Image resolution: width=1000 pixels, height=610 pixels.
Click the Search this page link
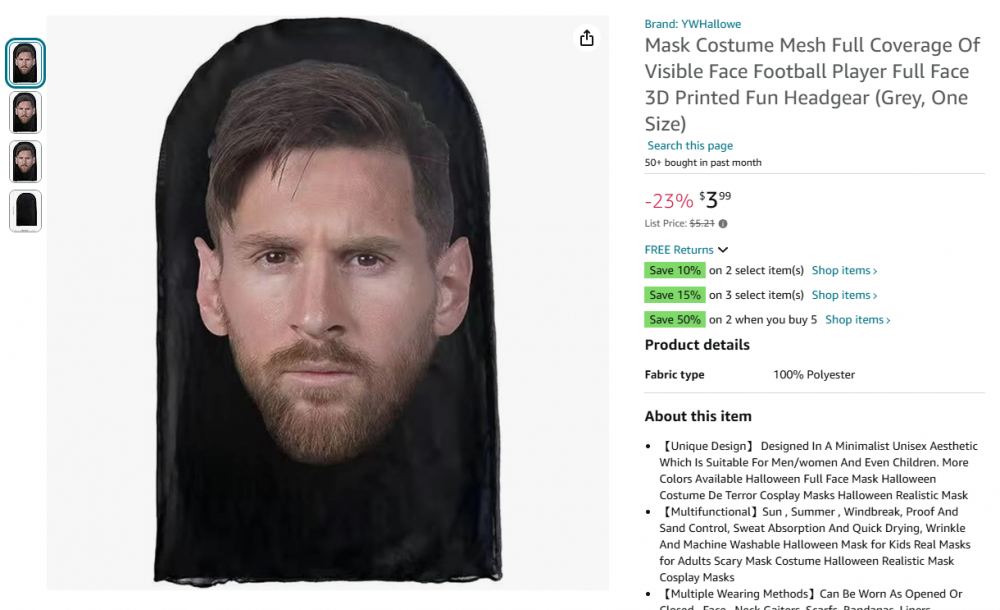689,146
